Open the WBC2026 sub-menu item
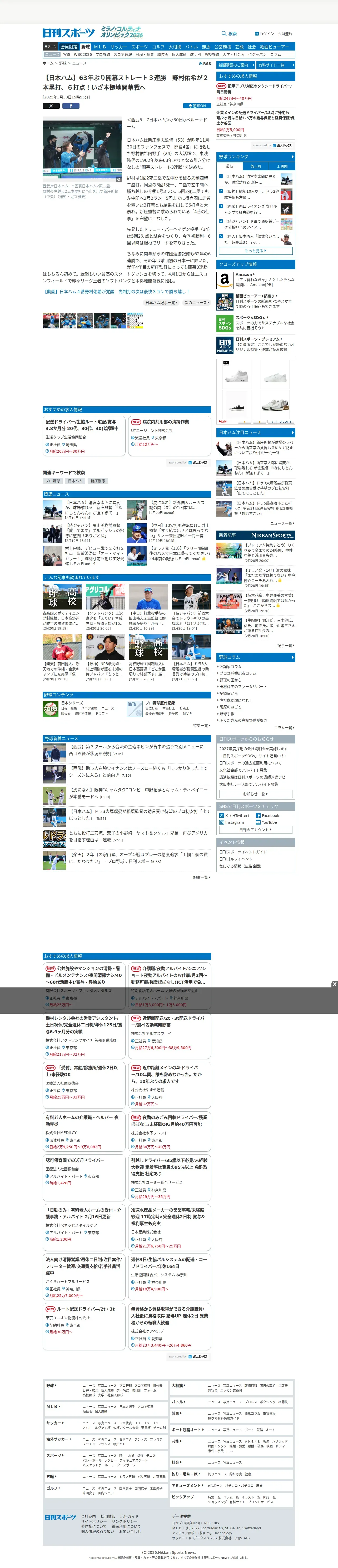 click(83, 54)
